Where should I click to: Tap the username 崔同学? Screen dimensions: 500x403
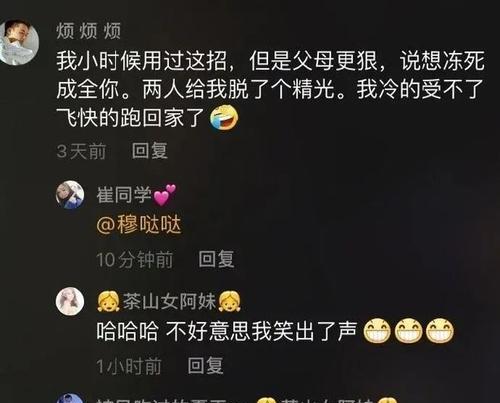pyautogui.click(x=124, y=195)
